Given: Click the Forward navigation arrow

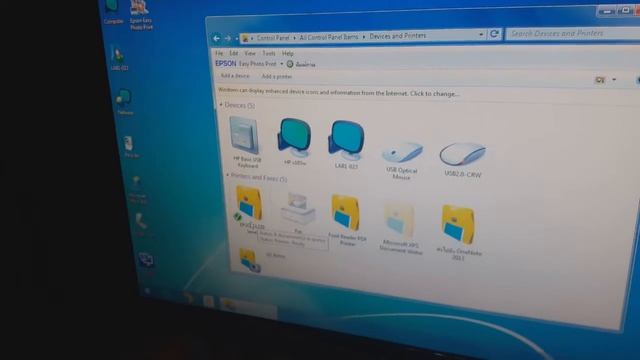Looking at the screenshot, I should pos(228,38).
